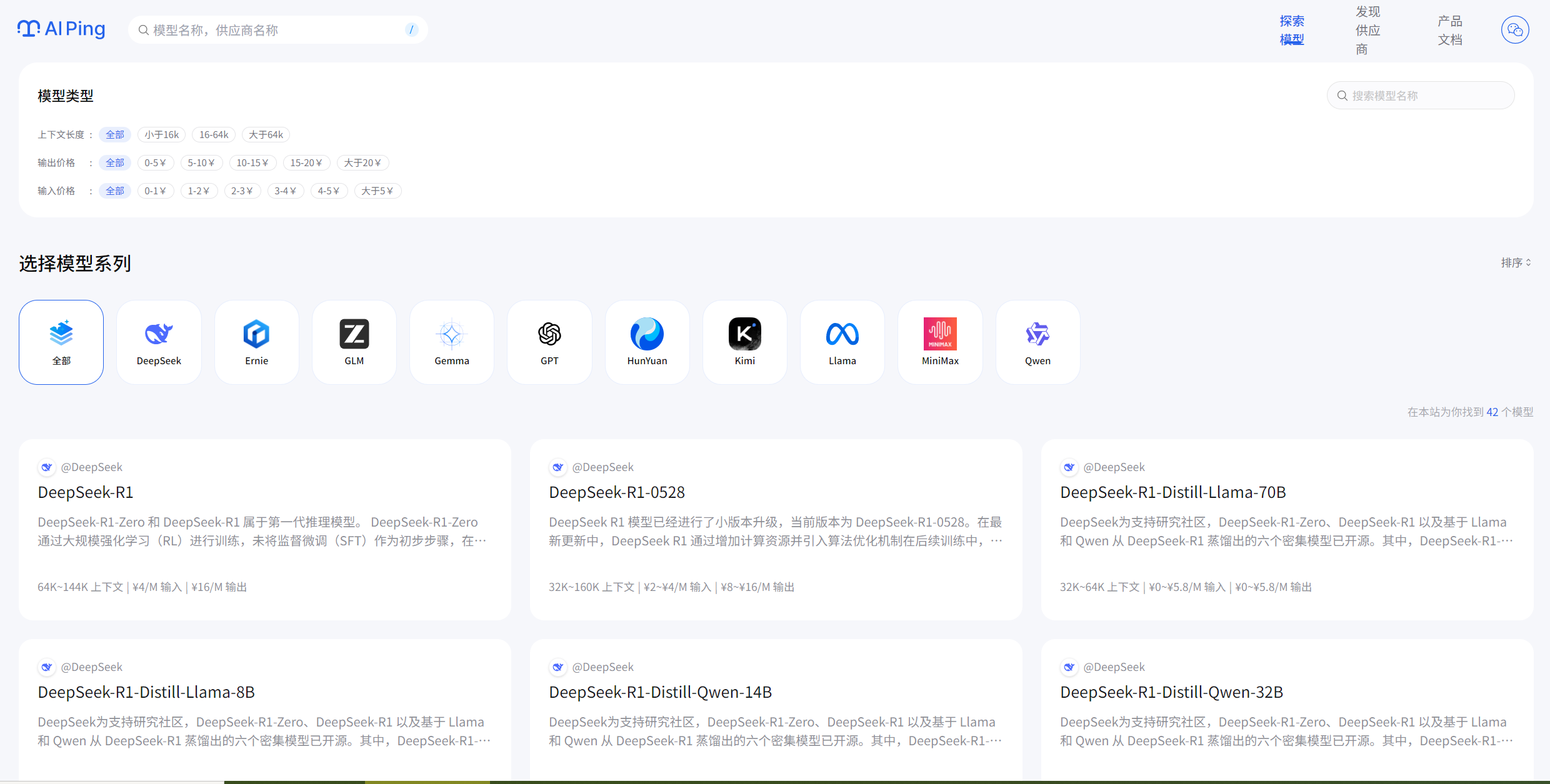Screen dimensions: 1550x784
Task: Select the GLM series tile
Action: (354, 342)
